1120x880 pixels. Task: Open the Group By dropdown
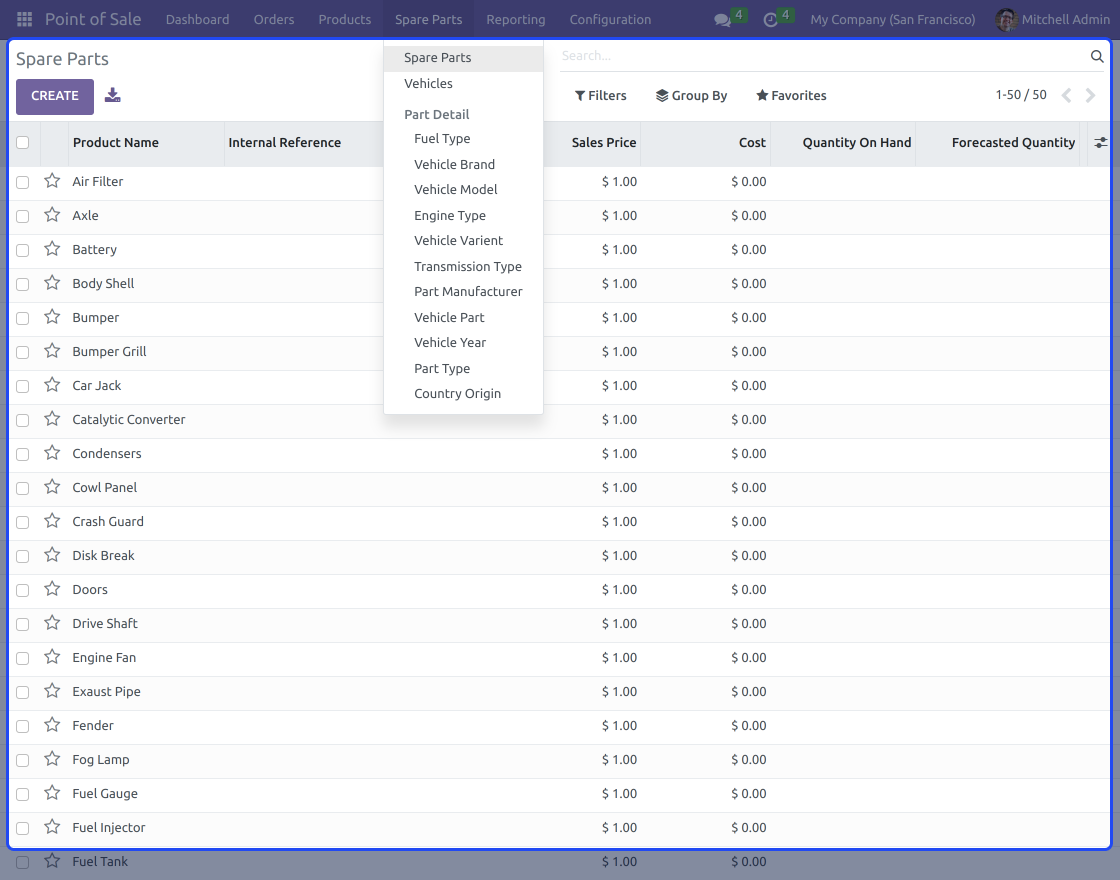691,96
